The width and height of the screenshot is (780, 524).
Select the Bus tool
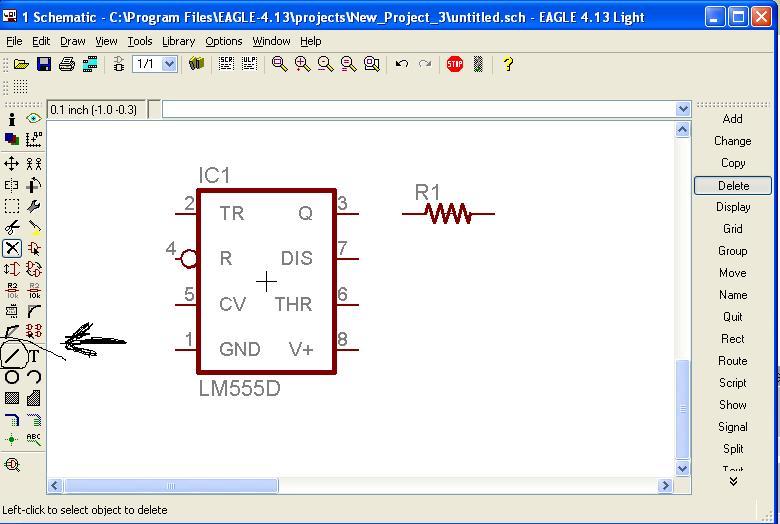(x=12, y=419)
